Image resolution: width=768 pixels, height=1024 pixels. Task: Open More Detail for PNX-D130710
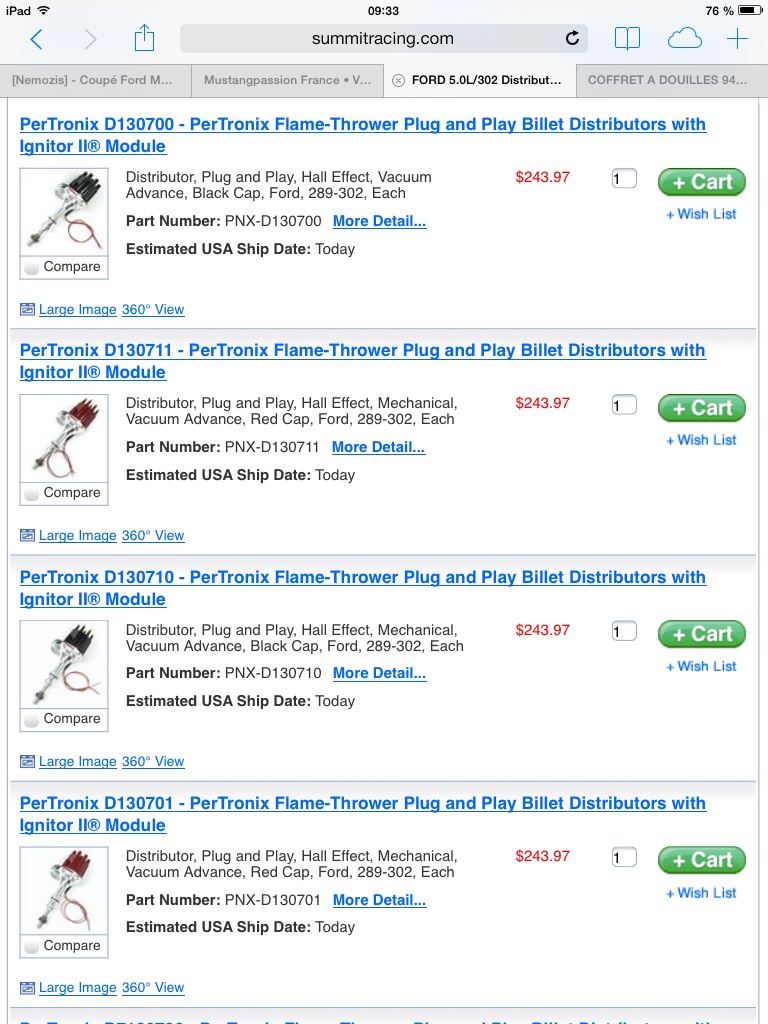[x=379, y=673]
